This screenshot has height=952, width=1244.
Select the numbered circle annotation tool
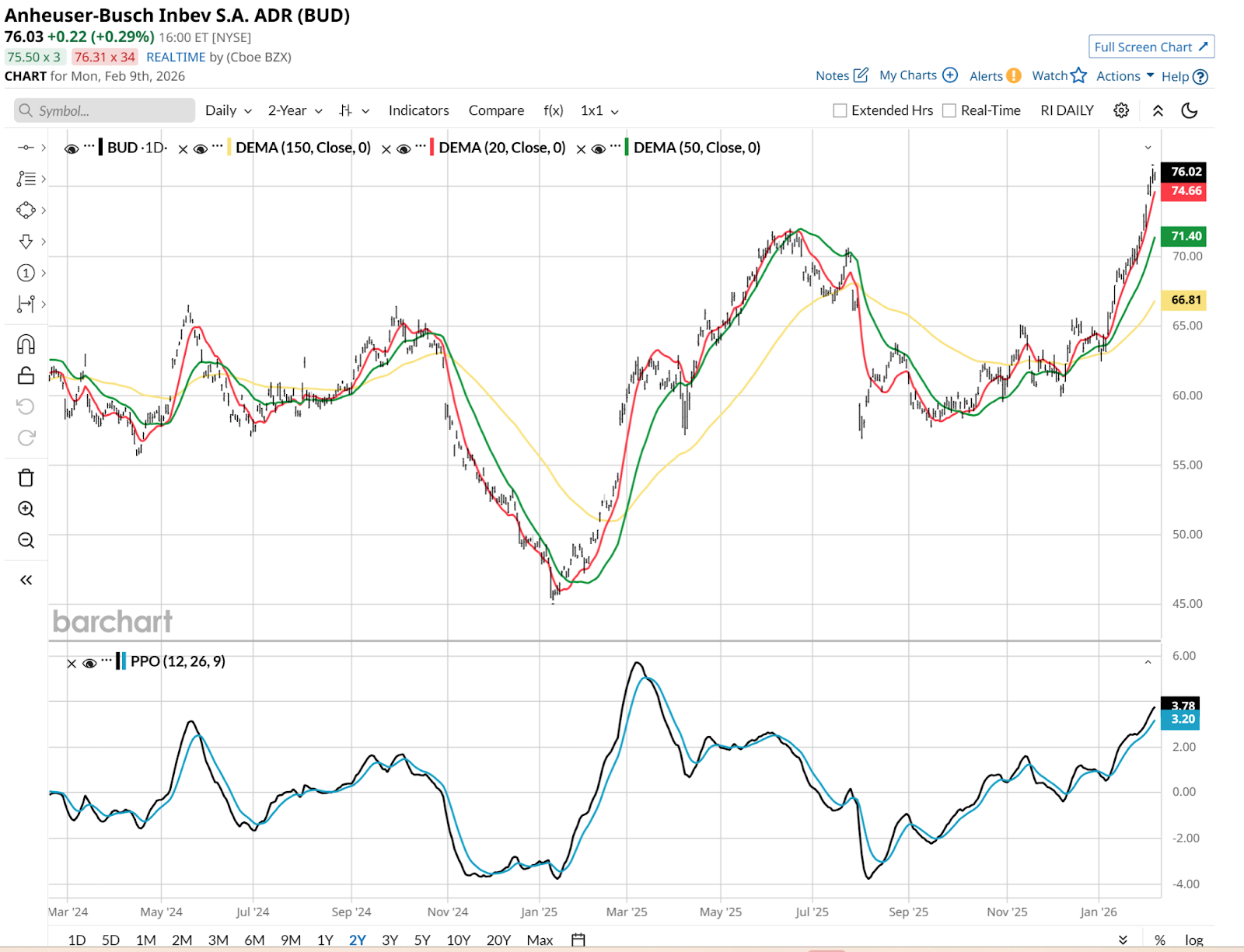click(x=26, y=273)
